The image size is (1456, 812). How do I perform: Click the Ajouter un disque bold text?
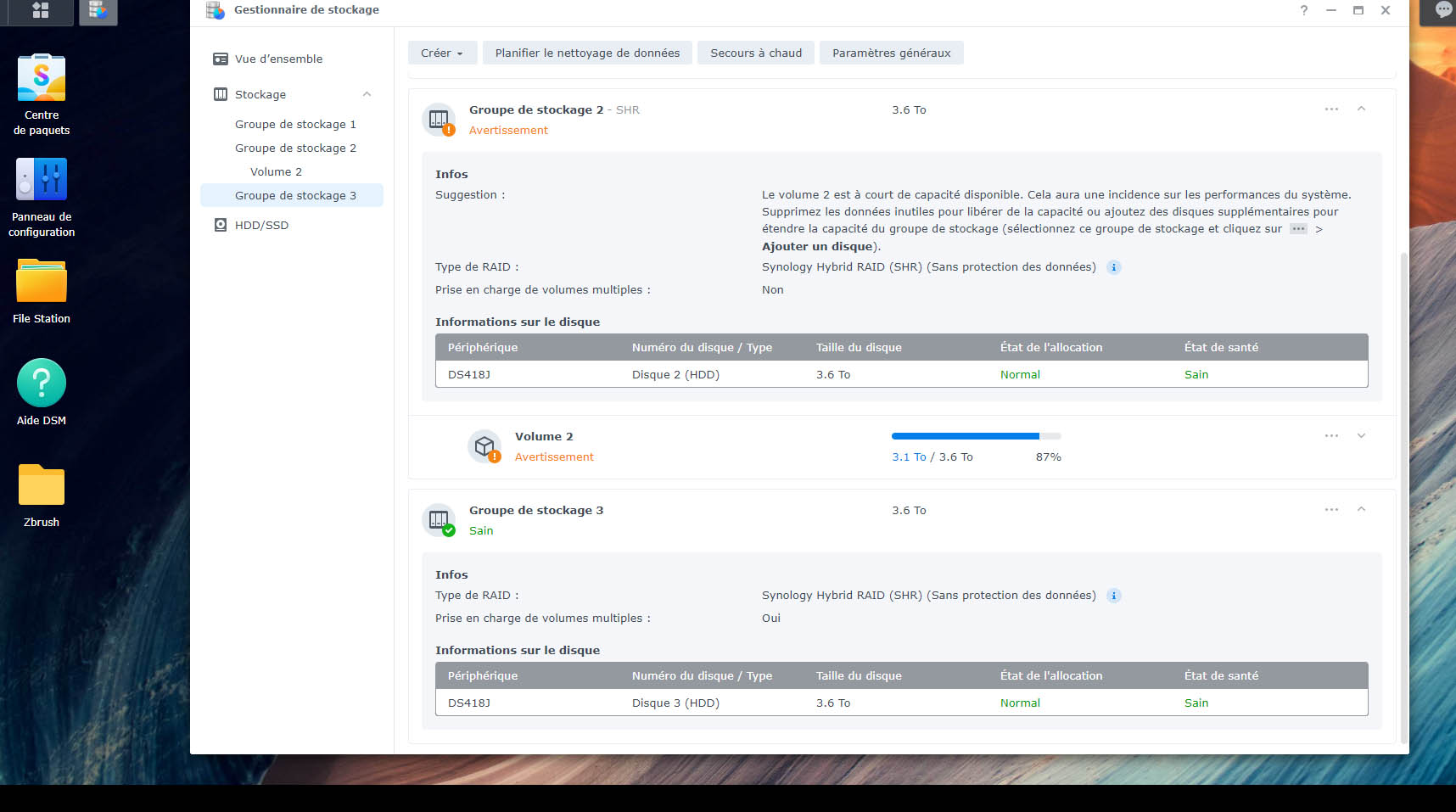point(817,246)
